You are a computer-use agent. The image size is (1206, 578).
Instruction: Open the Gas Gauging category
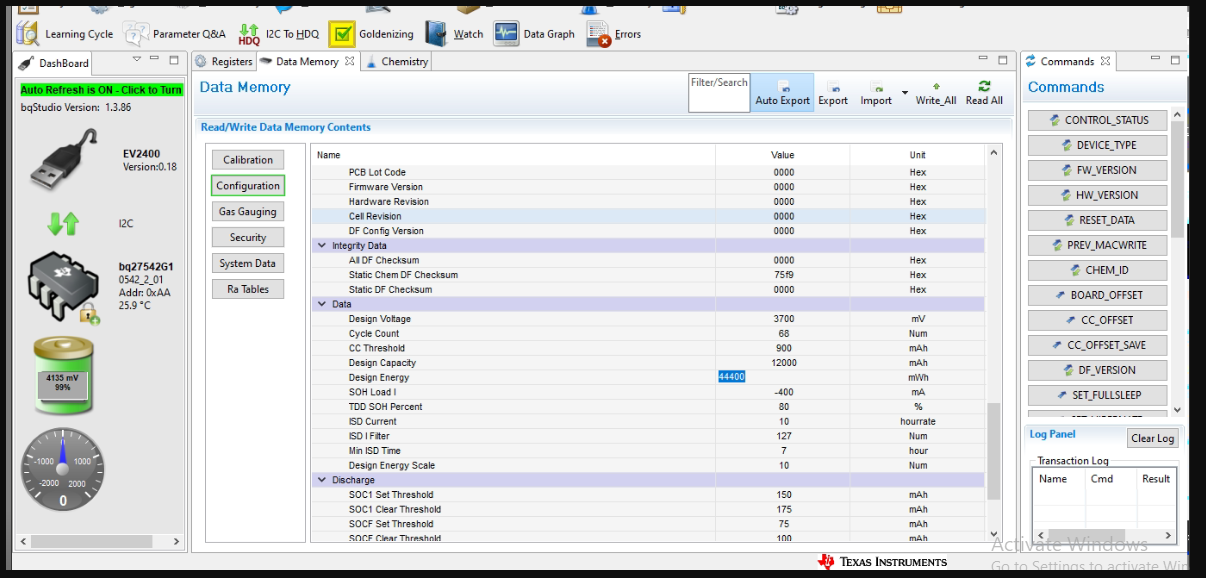[248, 212]
